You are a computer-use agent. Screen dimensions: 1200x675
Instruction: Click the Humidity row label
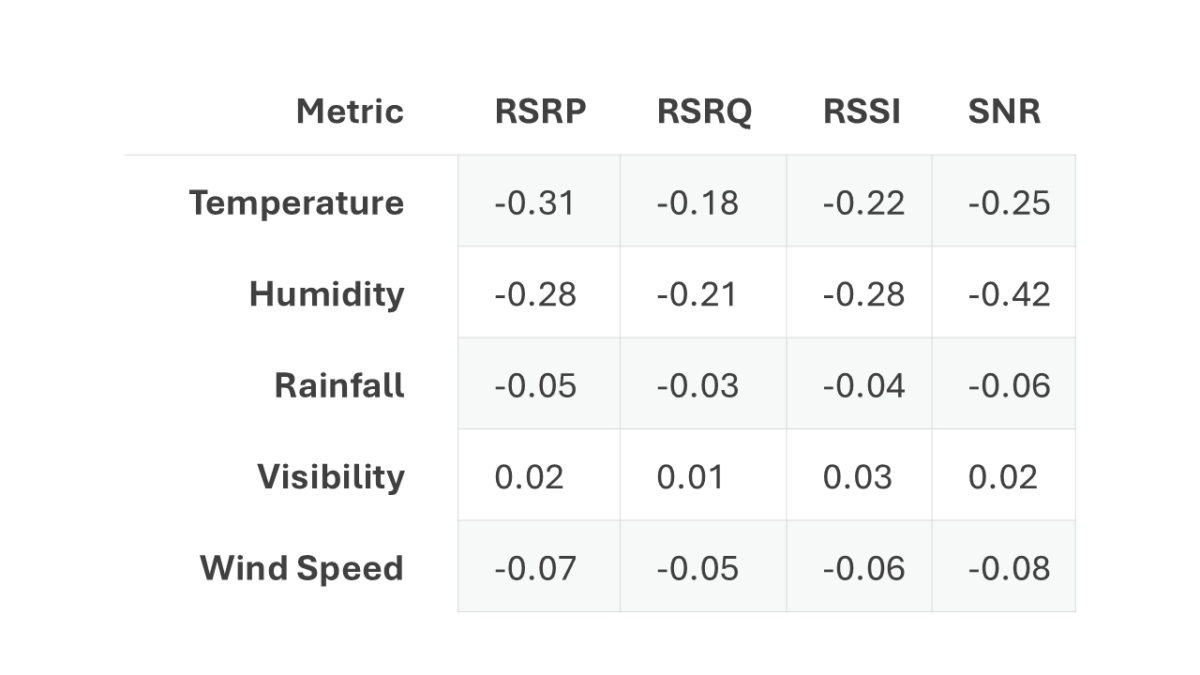click(x=327, y=294)
